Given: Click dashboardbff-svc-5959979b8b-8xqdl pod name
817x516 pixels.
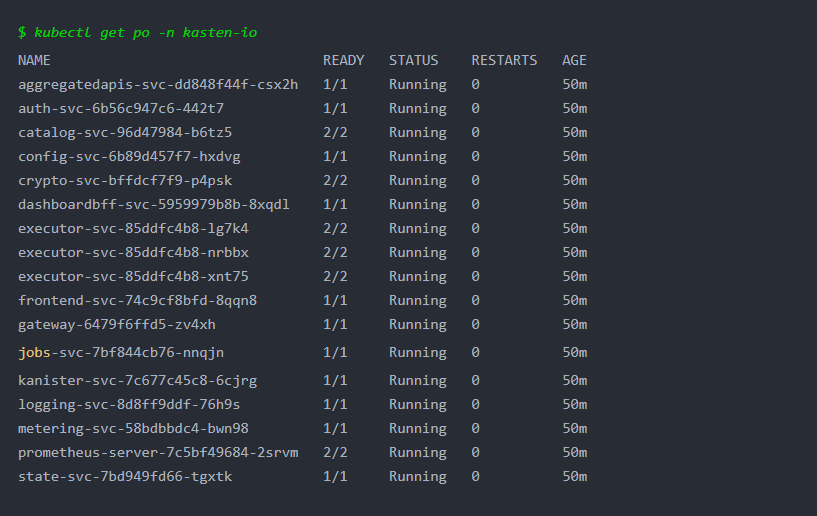Looking at the screenshot, I should (154, 204).
